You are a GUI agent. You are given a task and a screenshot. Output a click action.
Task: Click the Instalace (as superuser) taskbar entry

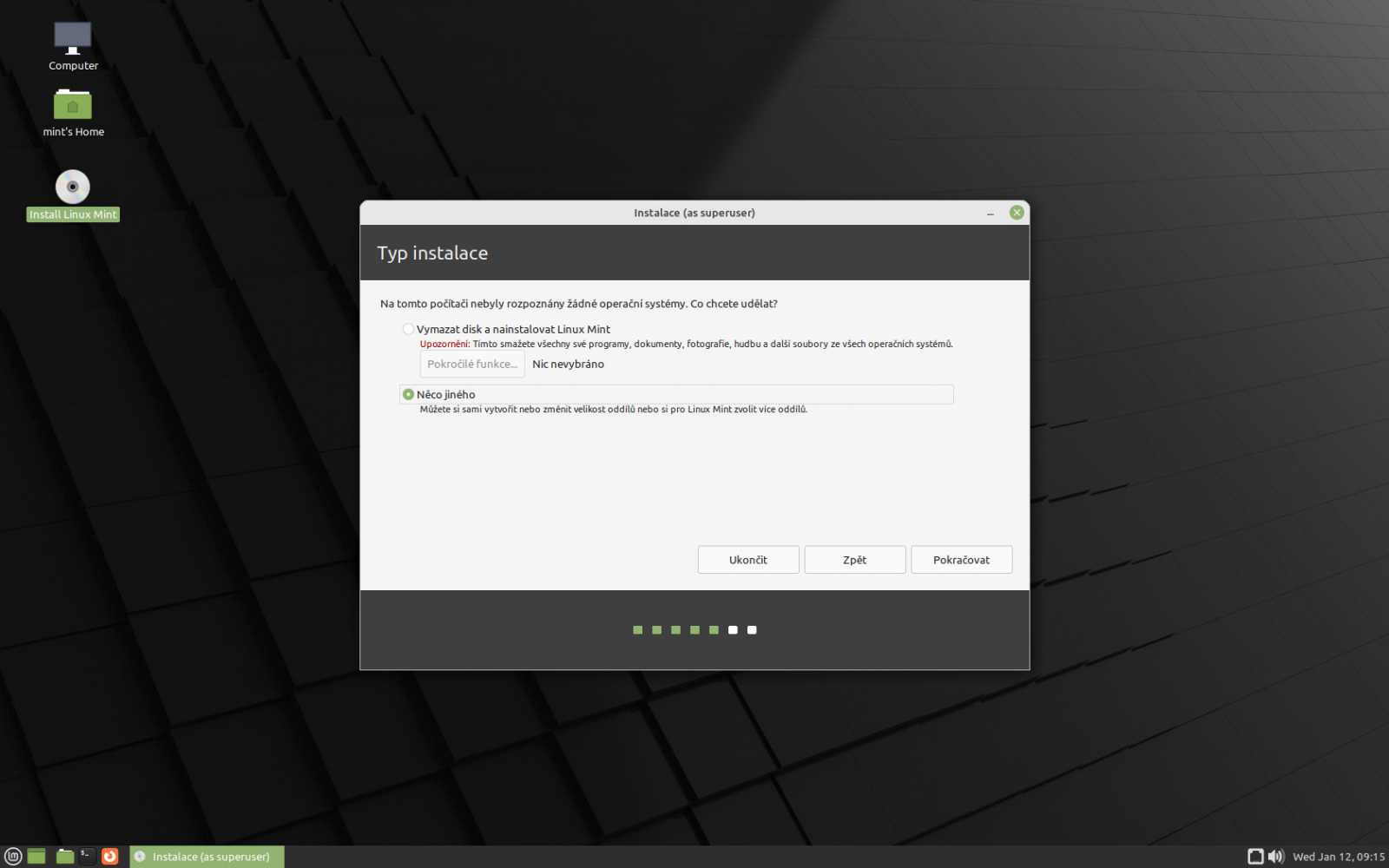point(207,857)
